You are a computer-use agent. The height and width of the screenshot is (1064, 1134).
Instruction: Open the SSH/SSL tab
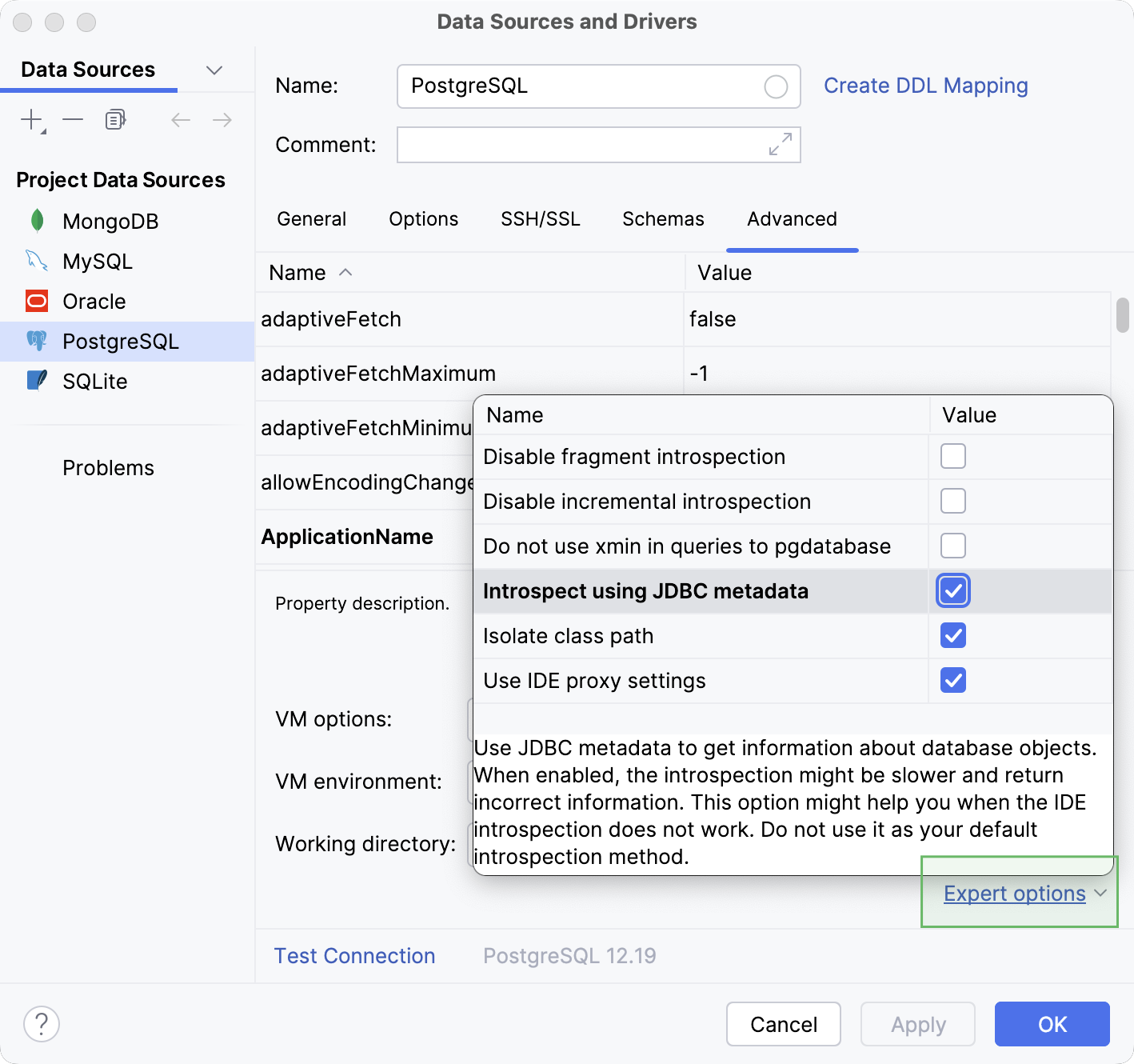pyautogui.click(x=540, y=219)
